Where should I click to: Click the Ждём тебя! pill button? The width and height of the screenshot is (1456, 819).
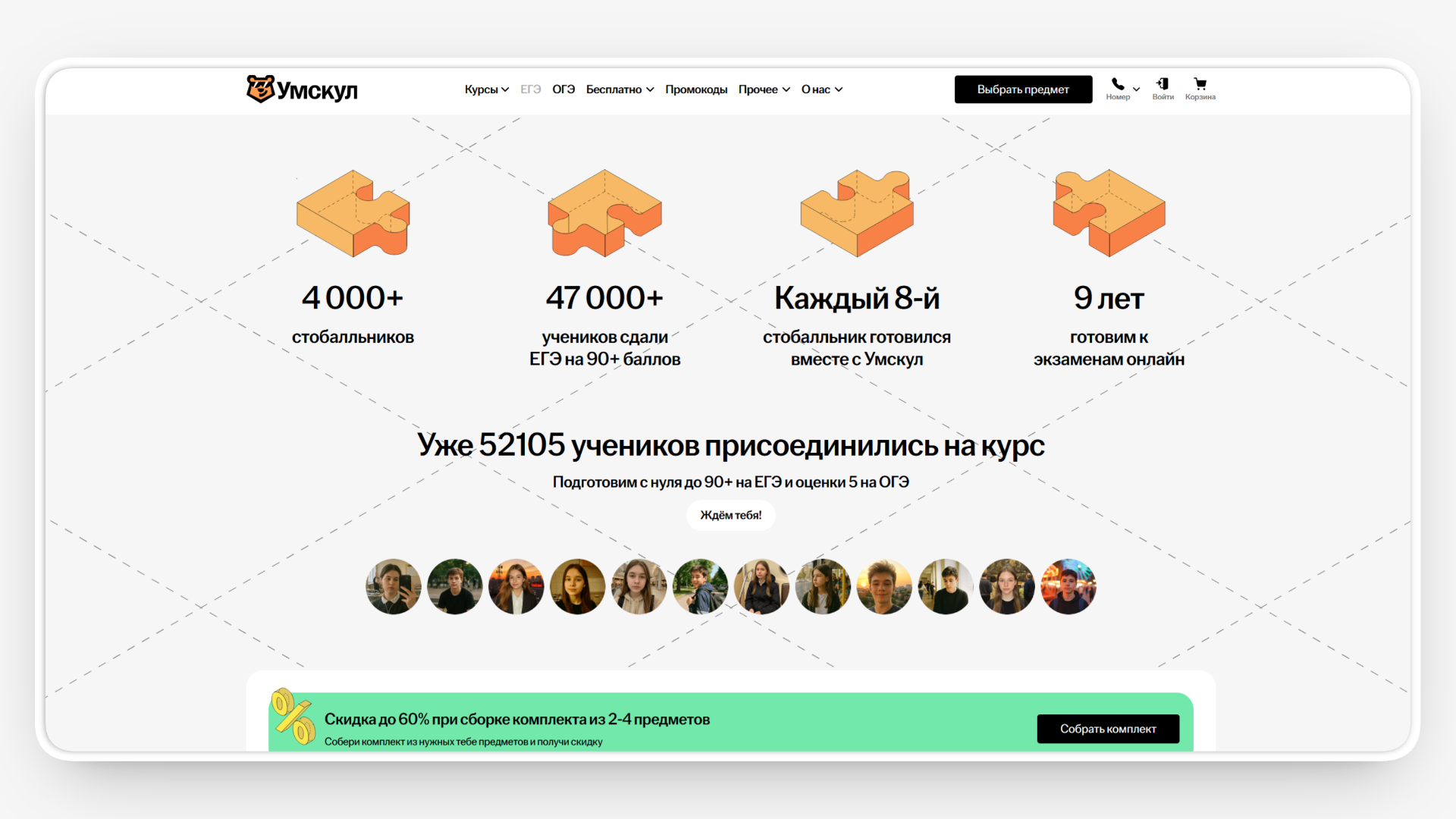point(731,515)
